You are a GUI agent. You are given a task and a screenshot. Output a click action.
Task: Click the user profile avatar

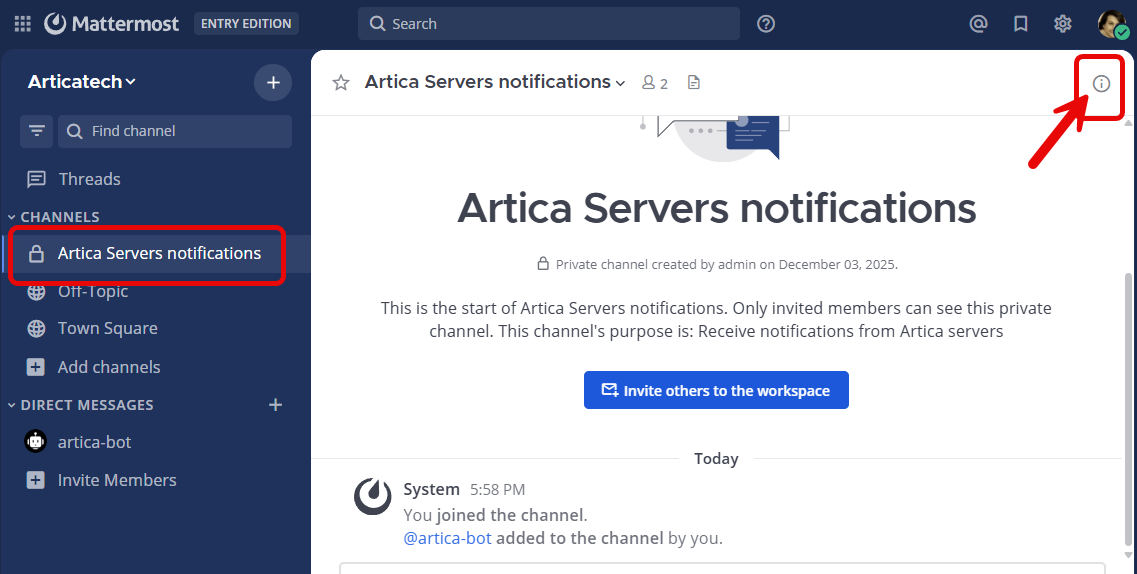(x=1111, y=24)
